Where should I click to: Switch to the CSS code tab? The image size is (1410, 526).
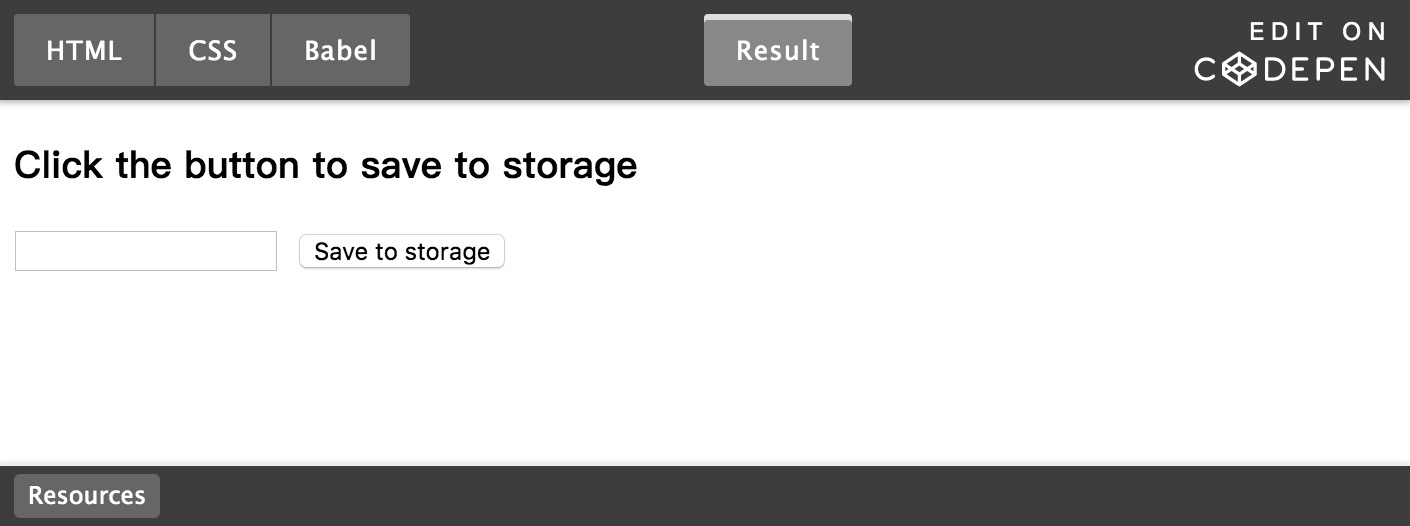pyautogui.click(x=213, y=50)
